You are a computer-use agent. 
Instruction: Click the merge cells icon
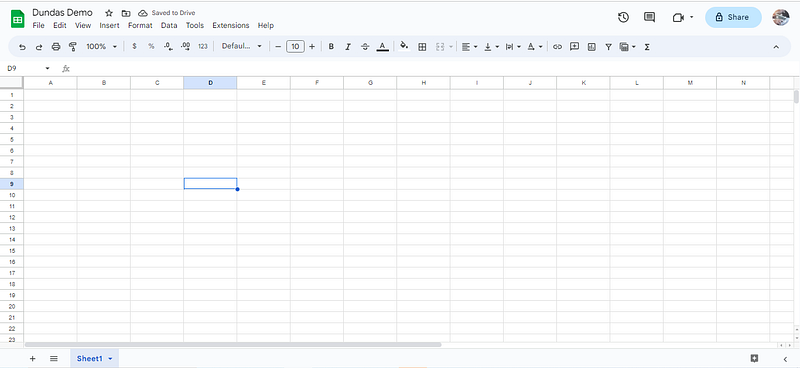click(440, 46)
